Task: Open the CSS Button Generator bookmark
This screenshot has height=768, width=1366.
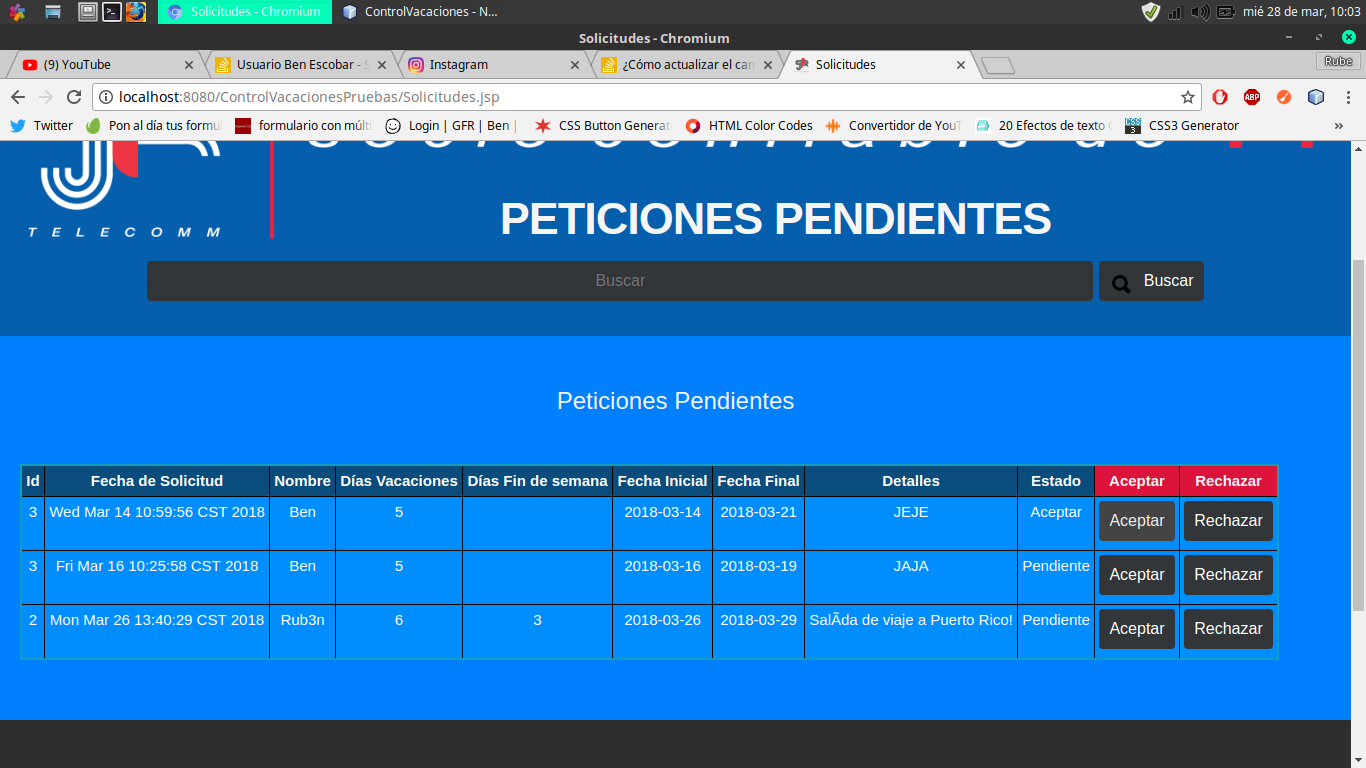Action: click(603, 126)
